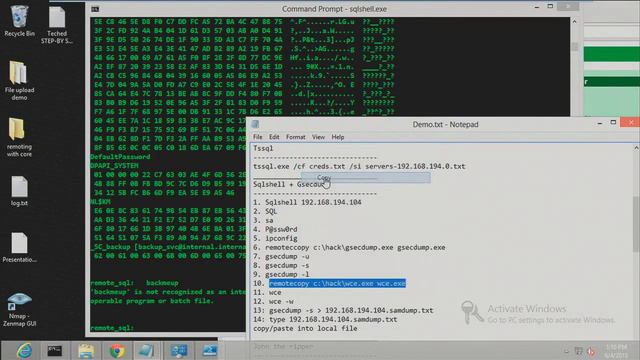Minimize the Command Prompt window
Image resolution: width=640 pixels, height=360 pixels.
point(537,7)
